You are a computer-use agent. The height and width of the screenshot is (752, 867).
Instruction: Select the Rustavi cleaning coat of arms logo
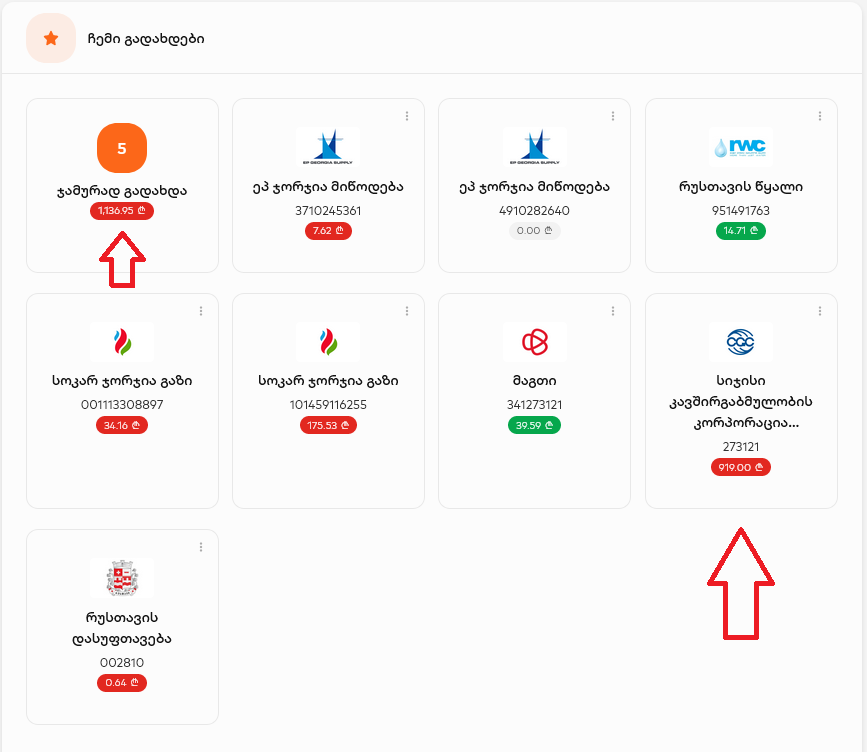(x=122, y=578)
